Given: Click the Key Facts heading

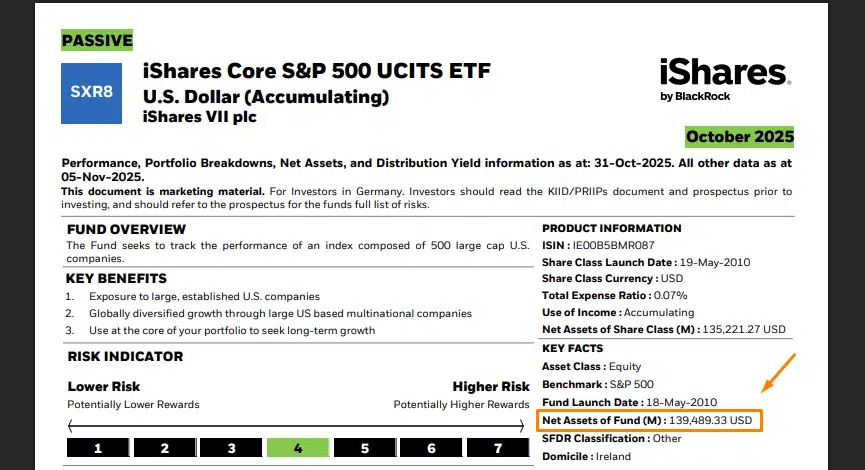Looking at the screenshot, I should [x=572, y=348].
